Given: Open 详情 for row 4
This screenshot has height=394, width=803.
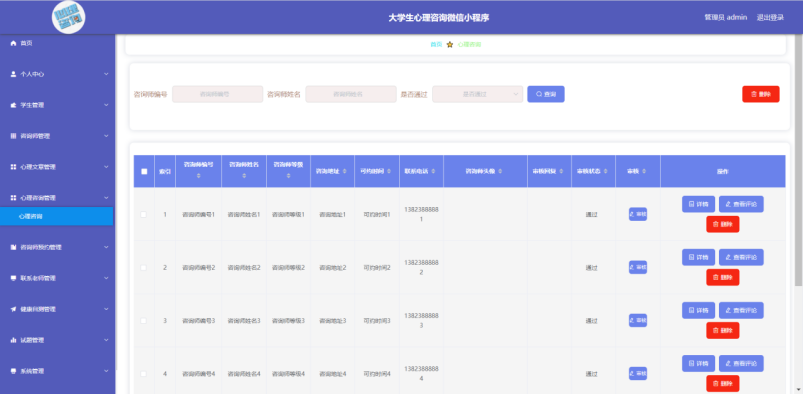Looking at the screenshot, I should 698,364.
